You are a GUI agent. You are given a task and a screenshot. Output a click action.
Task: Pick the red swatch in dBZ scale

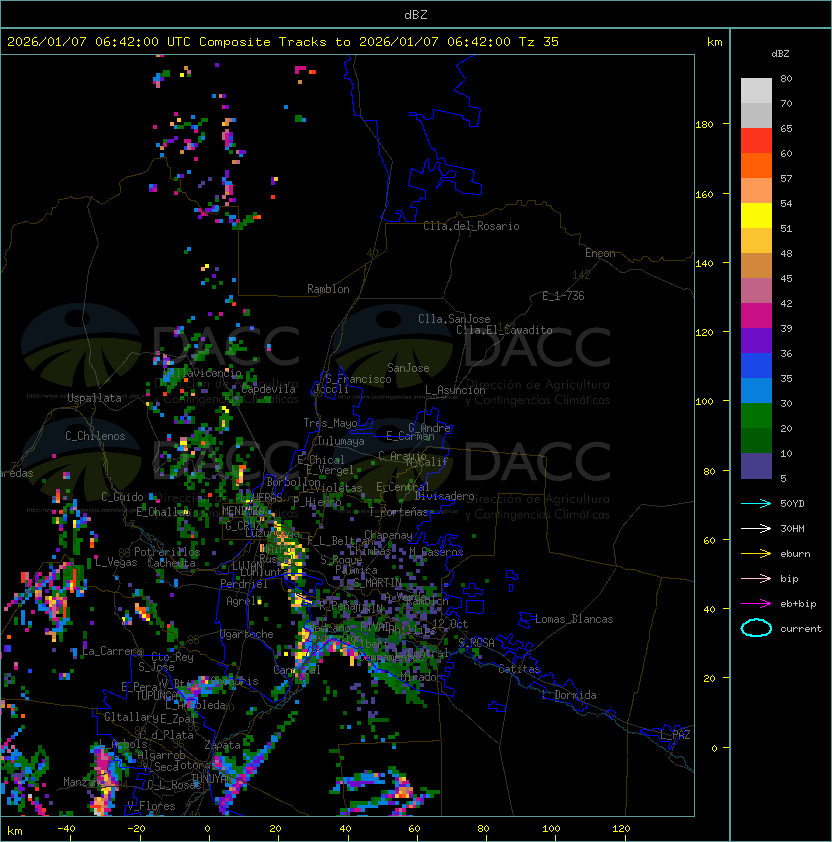[756, 141]
